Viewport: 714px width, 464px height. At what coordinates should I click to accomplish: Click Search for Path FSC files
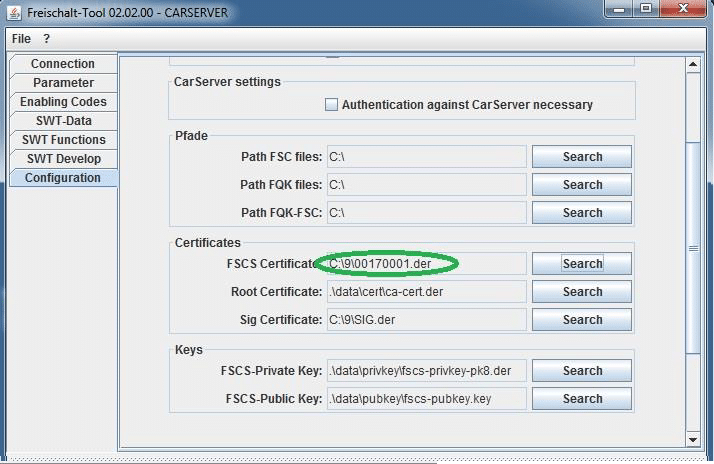coord(581,157)
